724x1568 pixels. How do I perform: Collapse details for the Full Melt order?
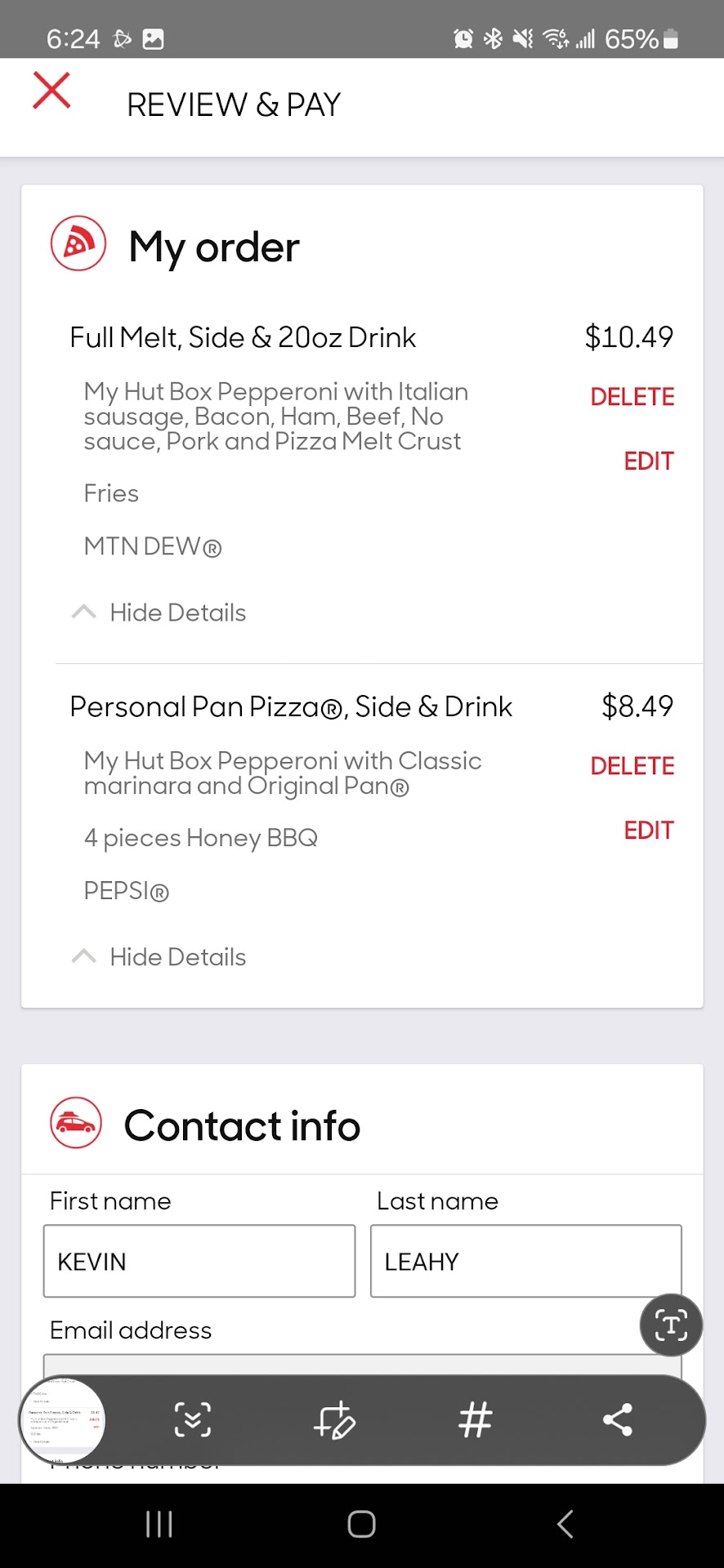[160, 612]
